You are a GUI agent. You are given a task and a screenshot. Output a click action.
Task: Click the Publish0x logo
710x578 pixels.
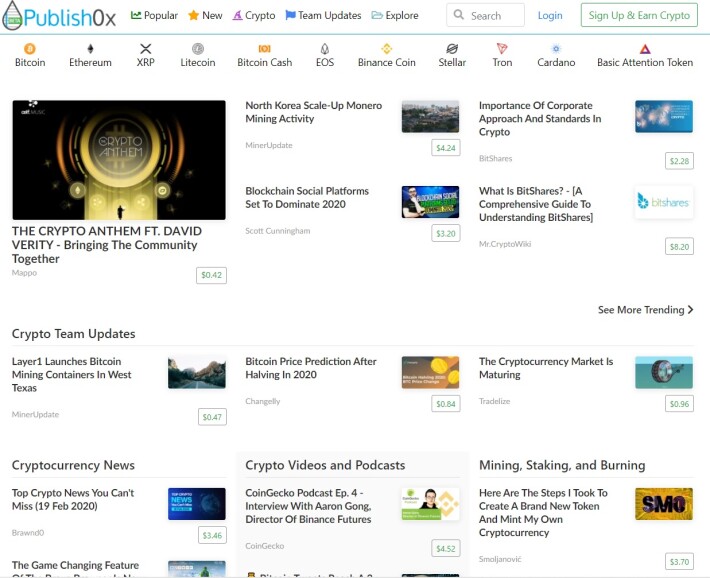tap(59, 16)
